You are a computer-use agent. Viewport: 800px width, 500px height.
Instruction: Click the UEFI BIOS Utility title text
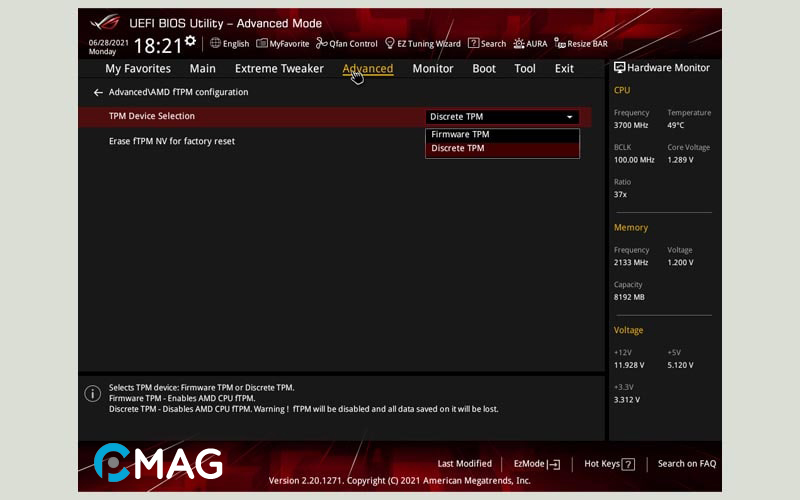(225, 23)
